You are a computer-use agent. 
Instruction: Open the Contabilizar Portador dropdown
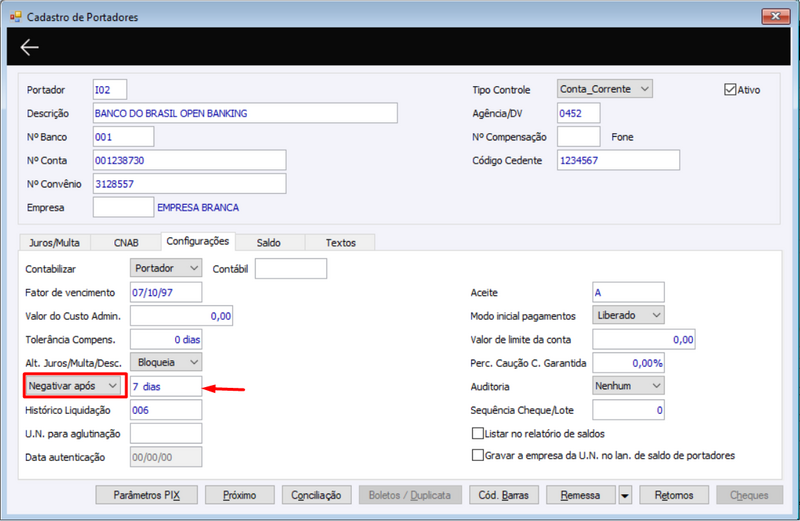tap(166, 268)
